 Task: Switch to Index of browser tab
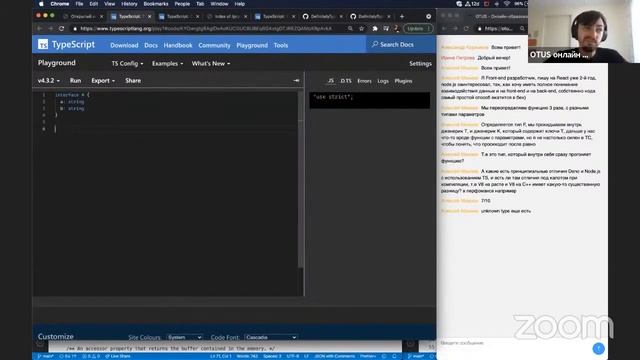coord(227,16)
